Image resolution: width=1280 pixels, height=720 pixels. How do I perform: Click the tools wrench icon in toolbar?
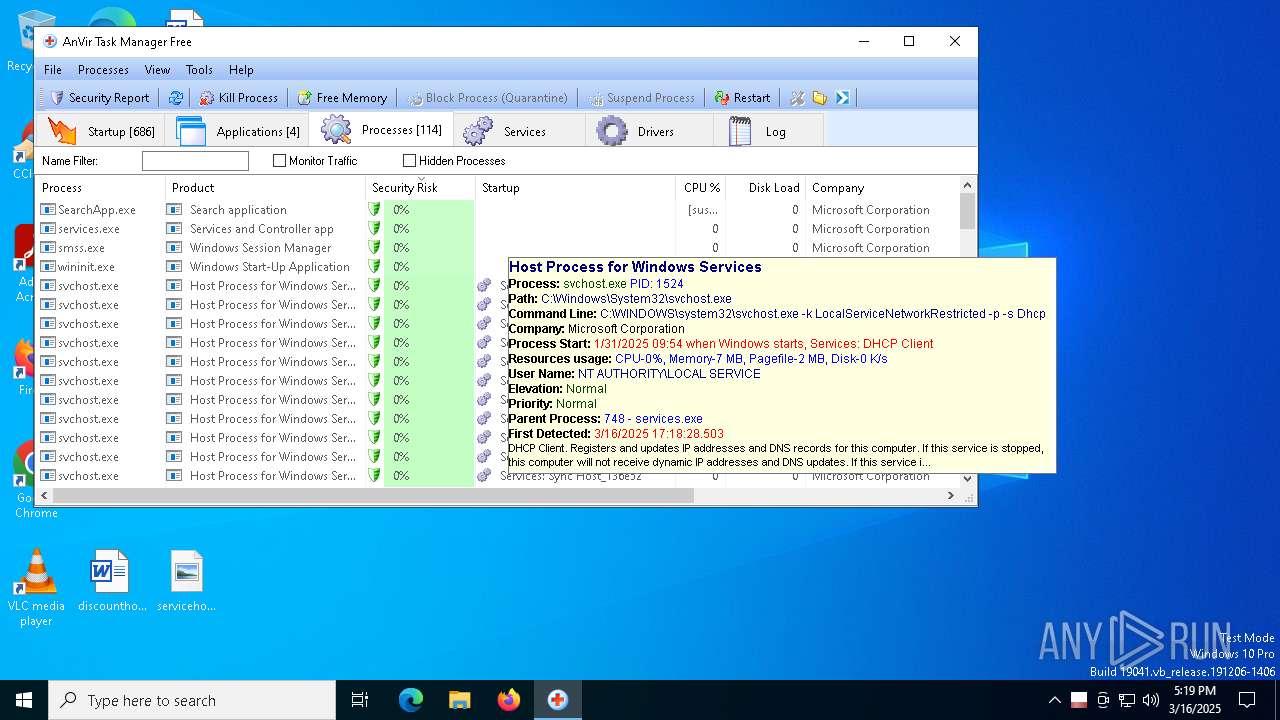[797, 98]
